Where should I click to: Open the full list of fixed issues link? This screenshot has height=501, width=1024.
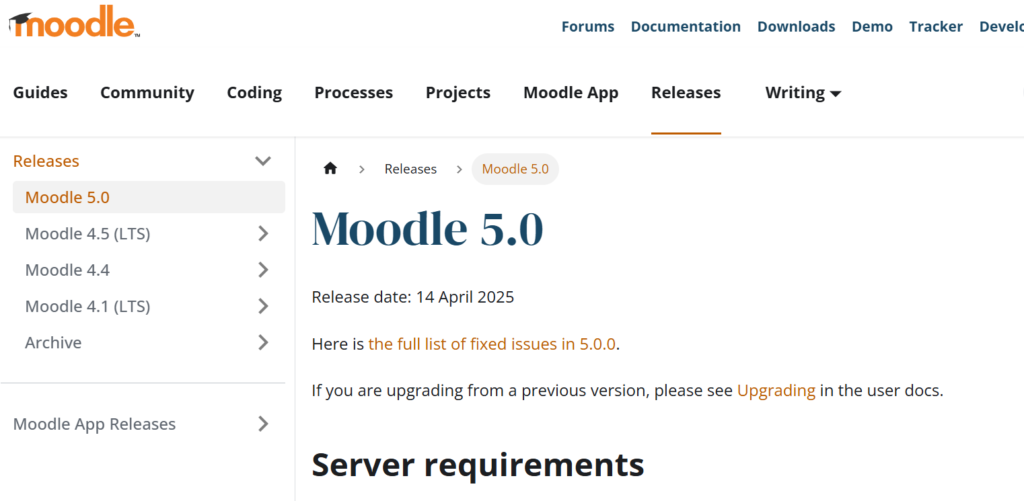[x=492, y=344]
